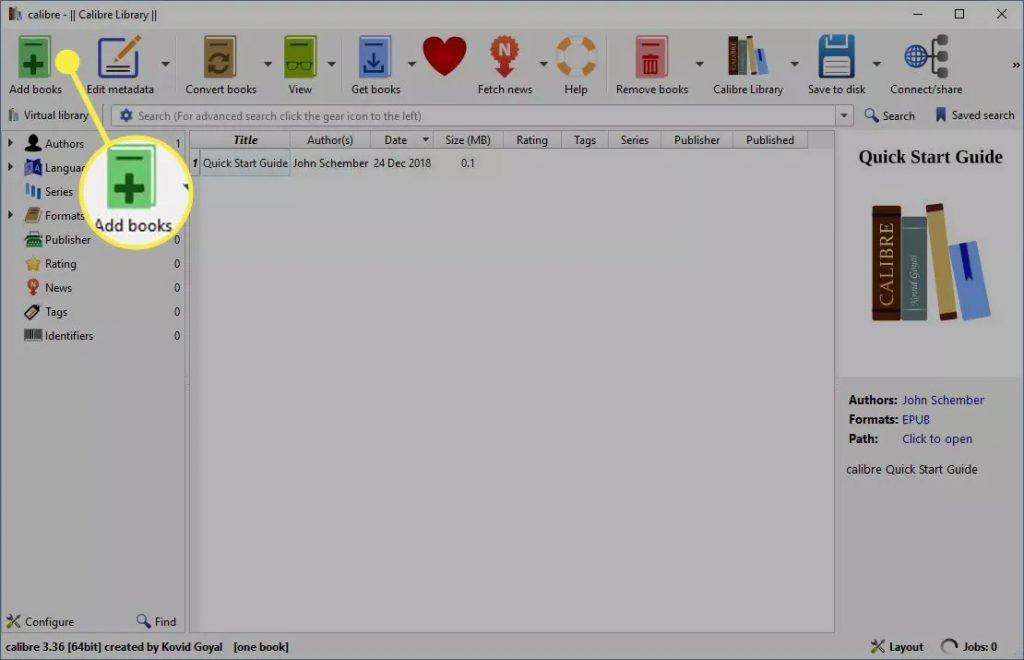Sort by the Title column header

pyautogui.click(x=245, y=140)
